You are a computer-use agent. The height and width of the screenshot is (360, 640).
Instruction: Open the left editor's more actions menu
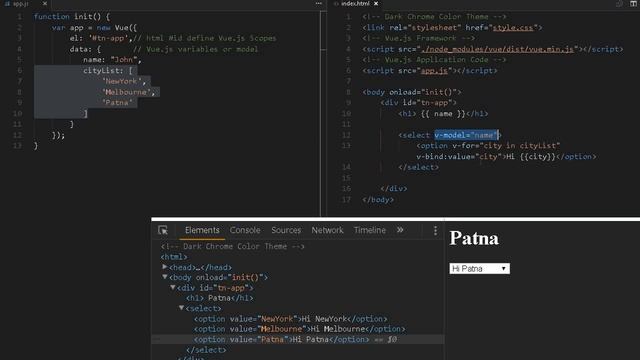[x=318, y=4]
